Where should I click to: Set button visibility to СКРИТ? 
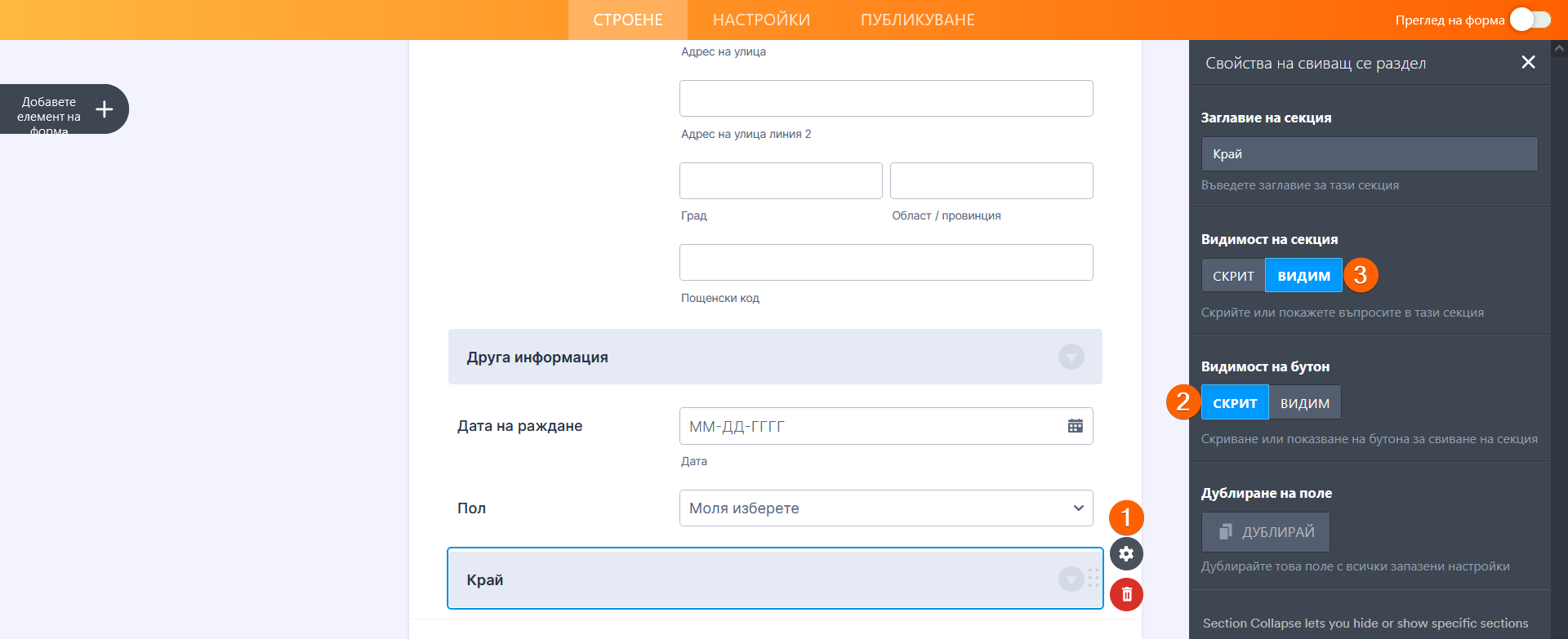tap(1235, 403)
